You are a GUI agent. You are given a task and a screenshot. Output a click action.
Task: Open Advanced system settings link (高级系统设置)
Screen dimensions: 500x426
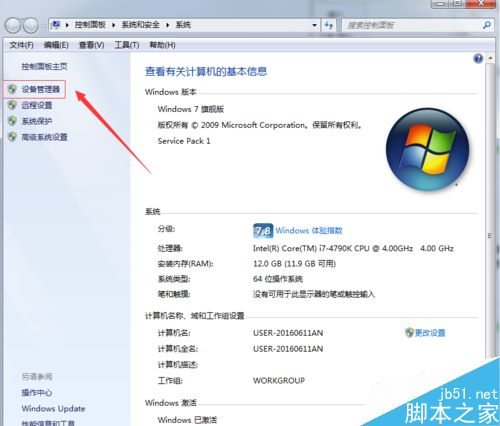pyautogui.click(x=45, y=137)
